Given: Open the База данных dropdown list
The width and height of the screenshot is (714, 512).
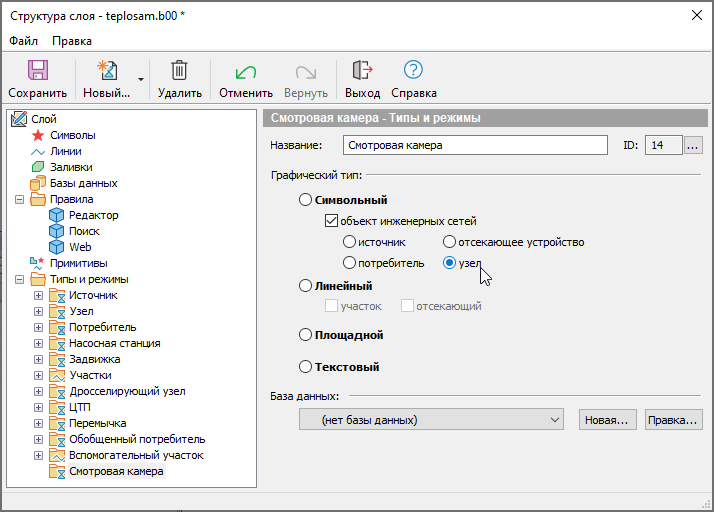Looking at the screenshot, I should coord(432,420).
